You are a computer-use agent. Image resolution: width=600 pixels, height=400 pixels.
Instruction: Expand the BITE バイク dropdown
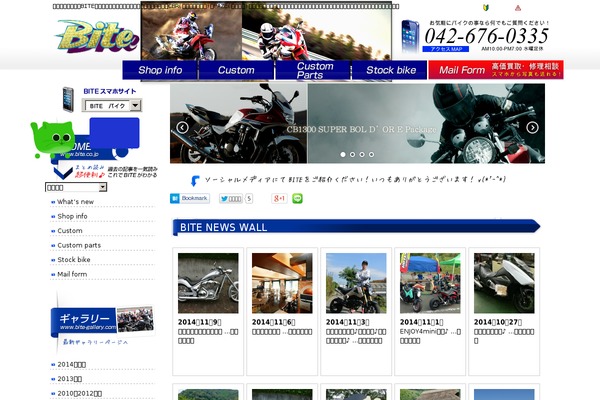click(112, 106)
